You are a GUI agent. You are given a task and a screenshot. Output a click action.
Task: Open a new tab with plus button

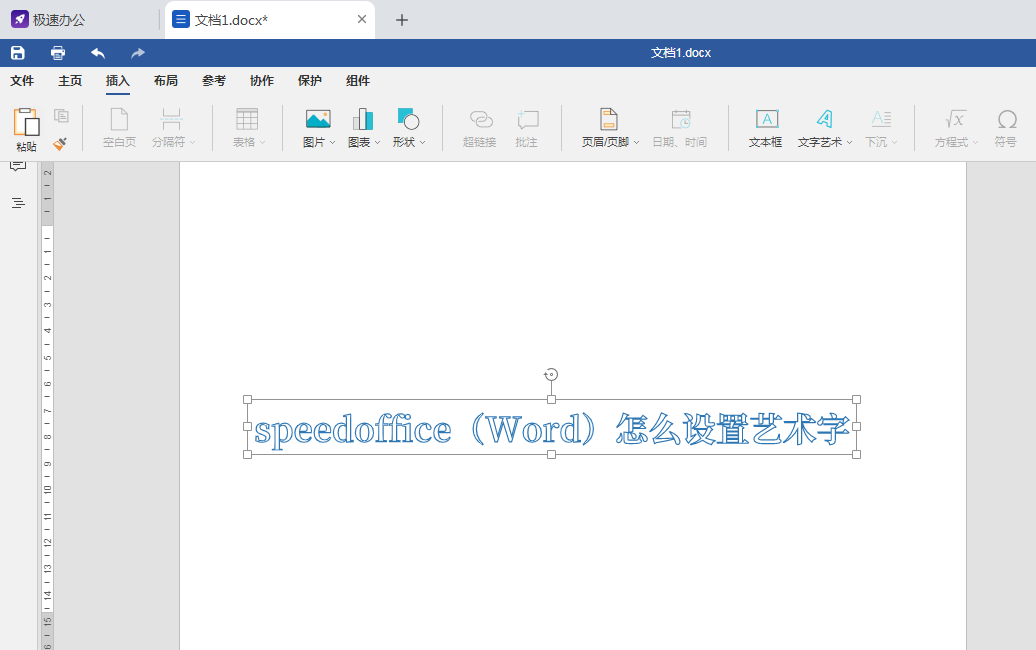(402, 20)
